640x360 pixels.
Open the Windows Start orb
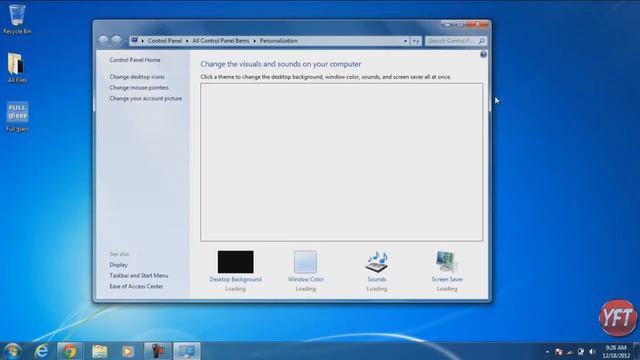pos(12,351)
